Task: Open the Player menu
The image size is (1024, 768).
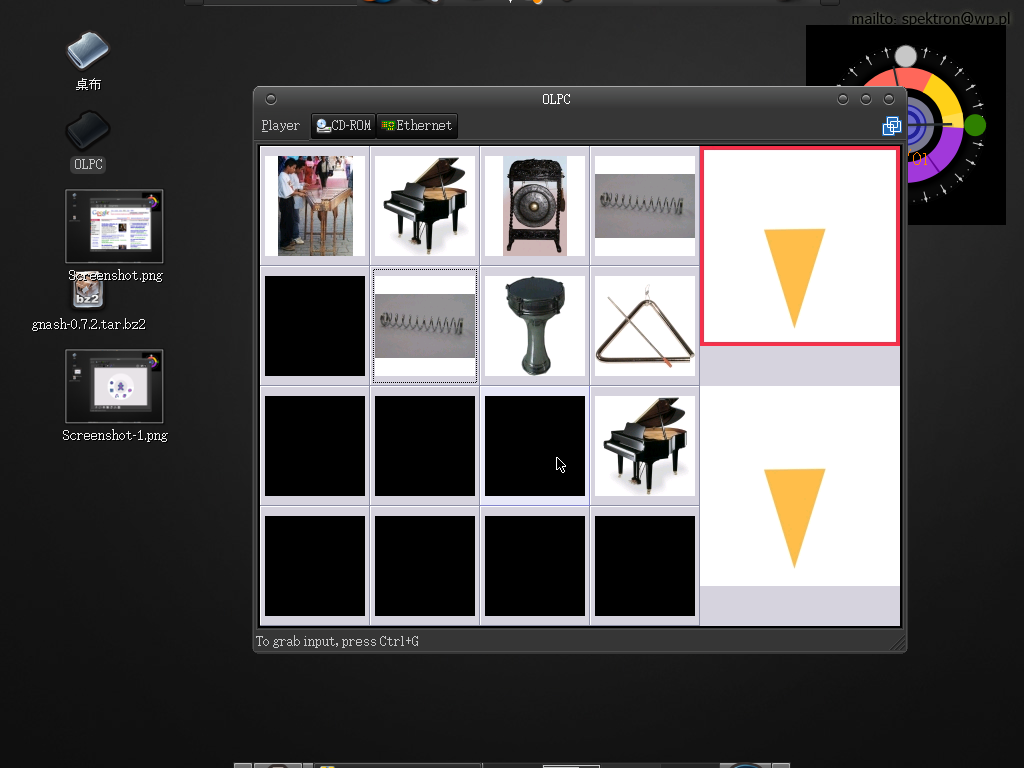Action: pos(280,126)
